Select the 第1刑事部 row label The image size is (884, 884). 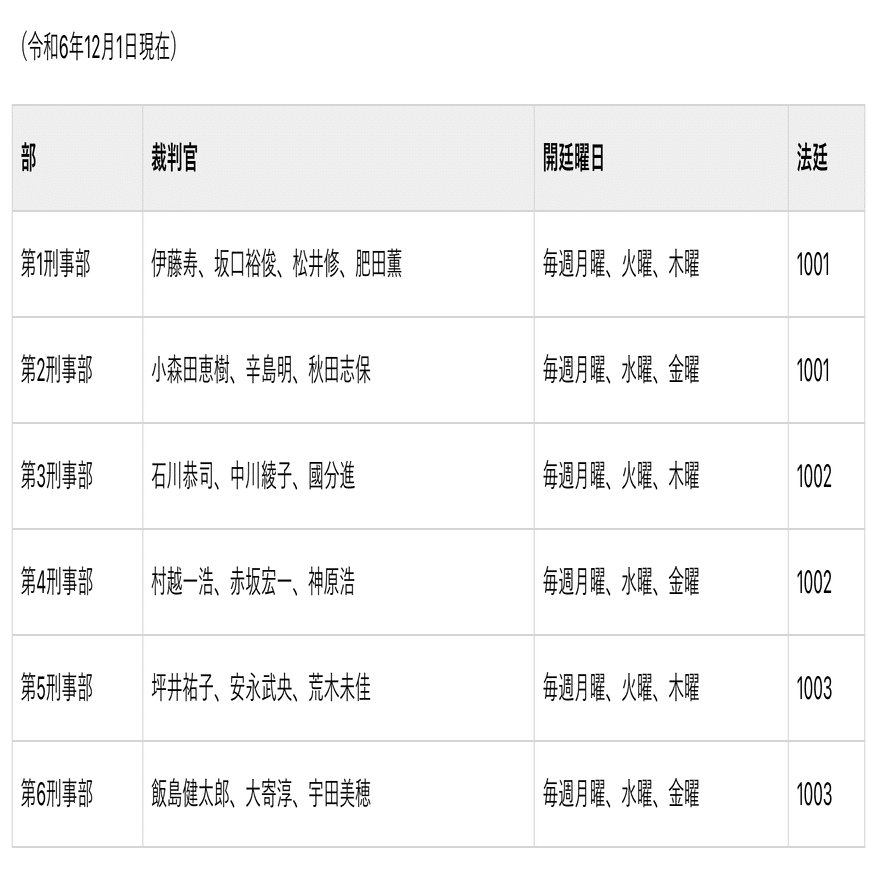pos(57,265)
